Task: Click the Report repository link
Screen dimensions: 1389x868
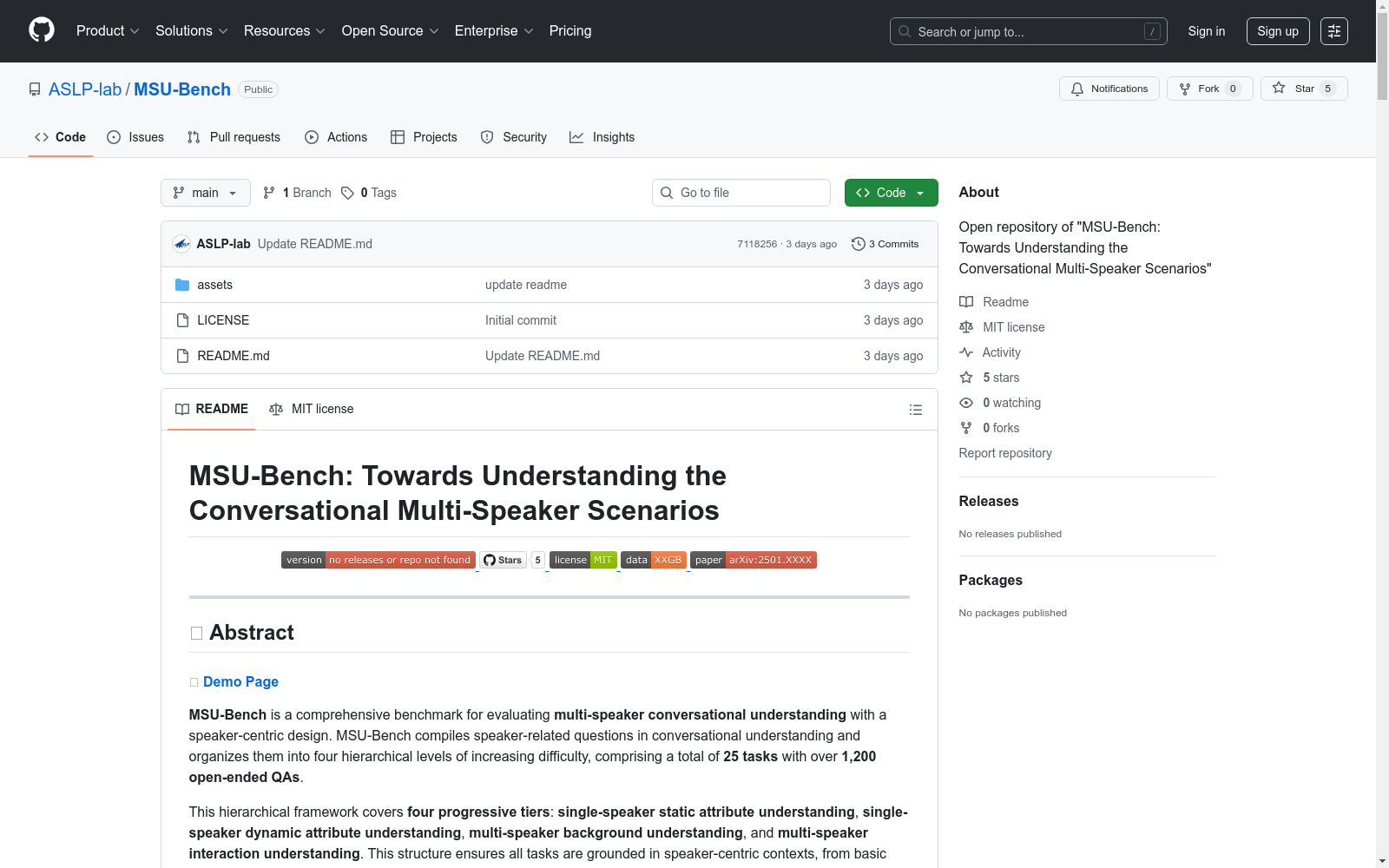Action: pos(1005,453)
